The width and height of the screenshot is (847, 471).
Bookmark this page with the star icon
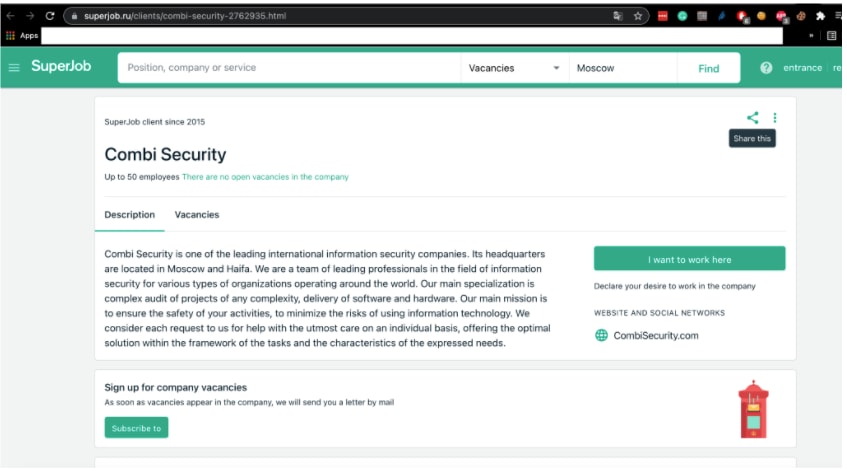[638, 16]
